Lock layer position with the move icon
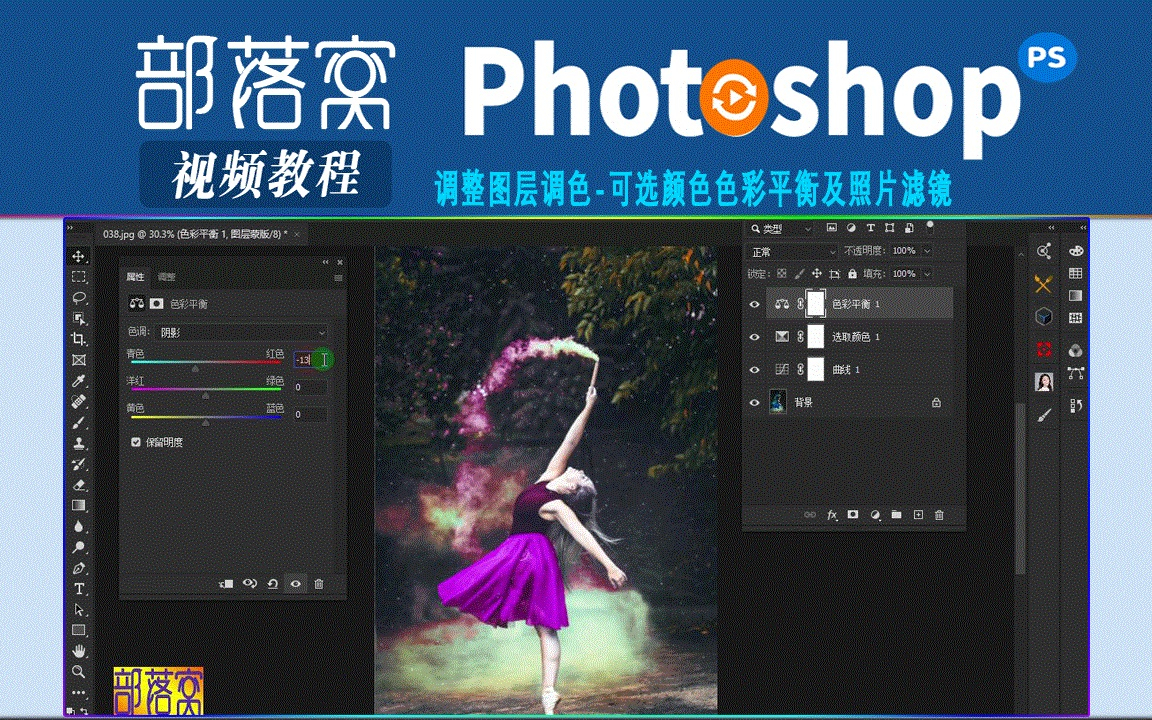Screen dimensions: 1152x720 tap(816, 274)
